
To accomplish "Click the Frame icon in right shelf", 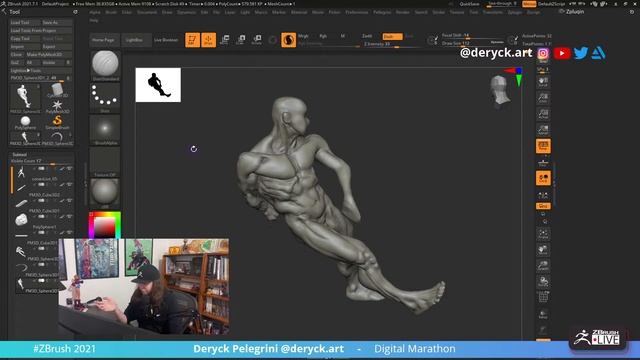I will (x=543, y=234).
